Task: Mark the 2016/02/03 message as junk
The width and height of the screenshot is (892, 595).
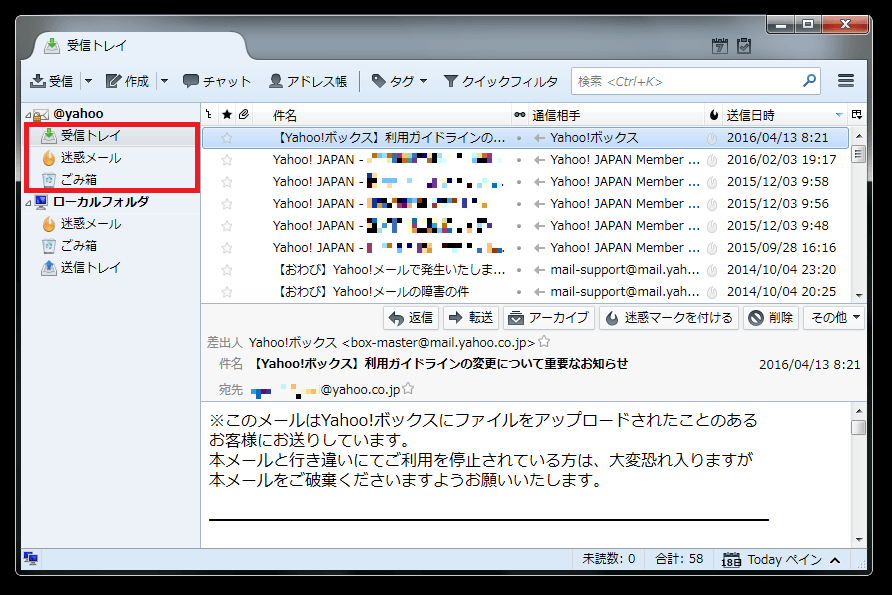Action: tap(712, 160)
